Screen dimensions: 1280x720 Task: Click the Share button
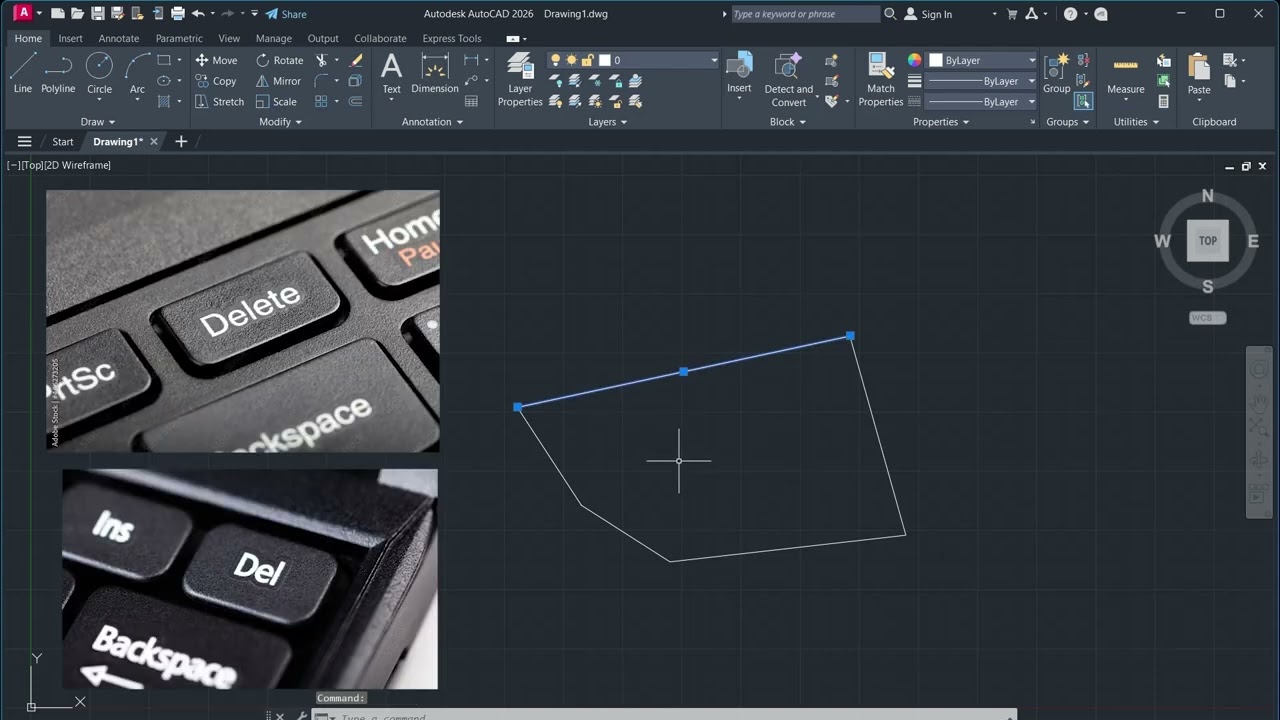pyautogui.click(x=286, y=14)
